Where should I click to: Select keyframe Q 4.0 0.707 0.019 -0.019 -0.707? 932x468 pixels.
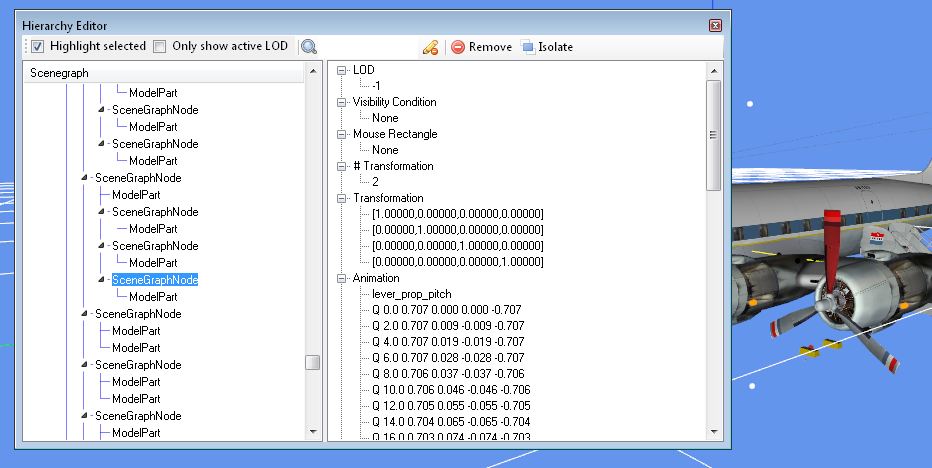448,342
